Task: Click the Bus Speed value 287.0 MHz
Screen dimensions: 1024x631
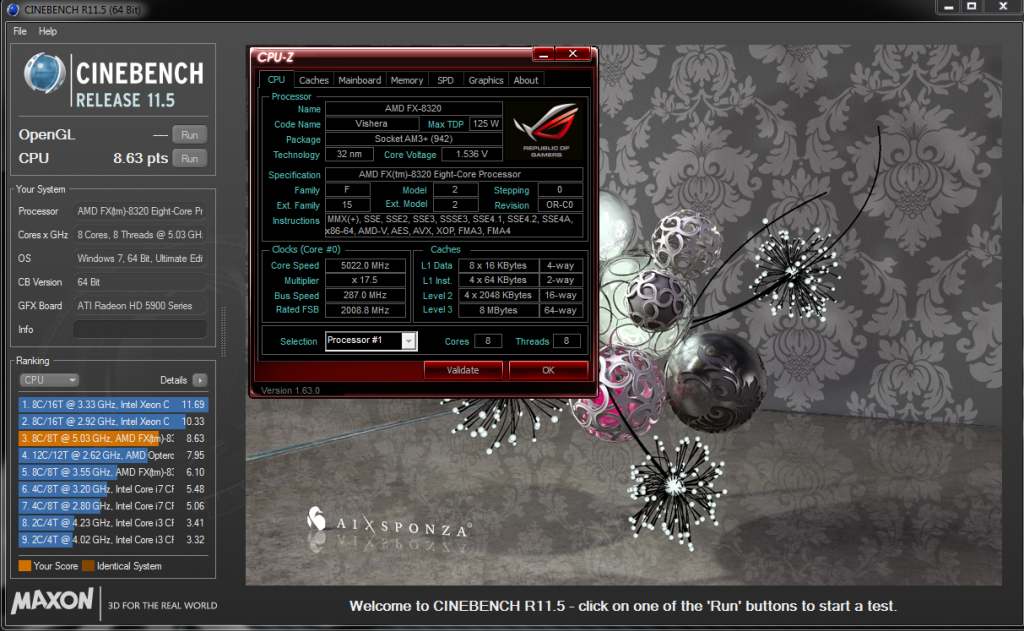Action: click(365, 295)
